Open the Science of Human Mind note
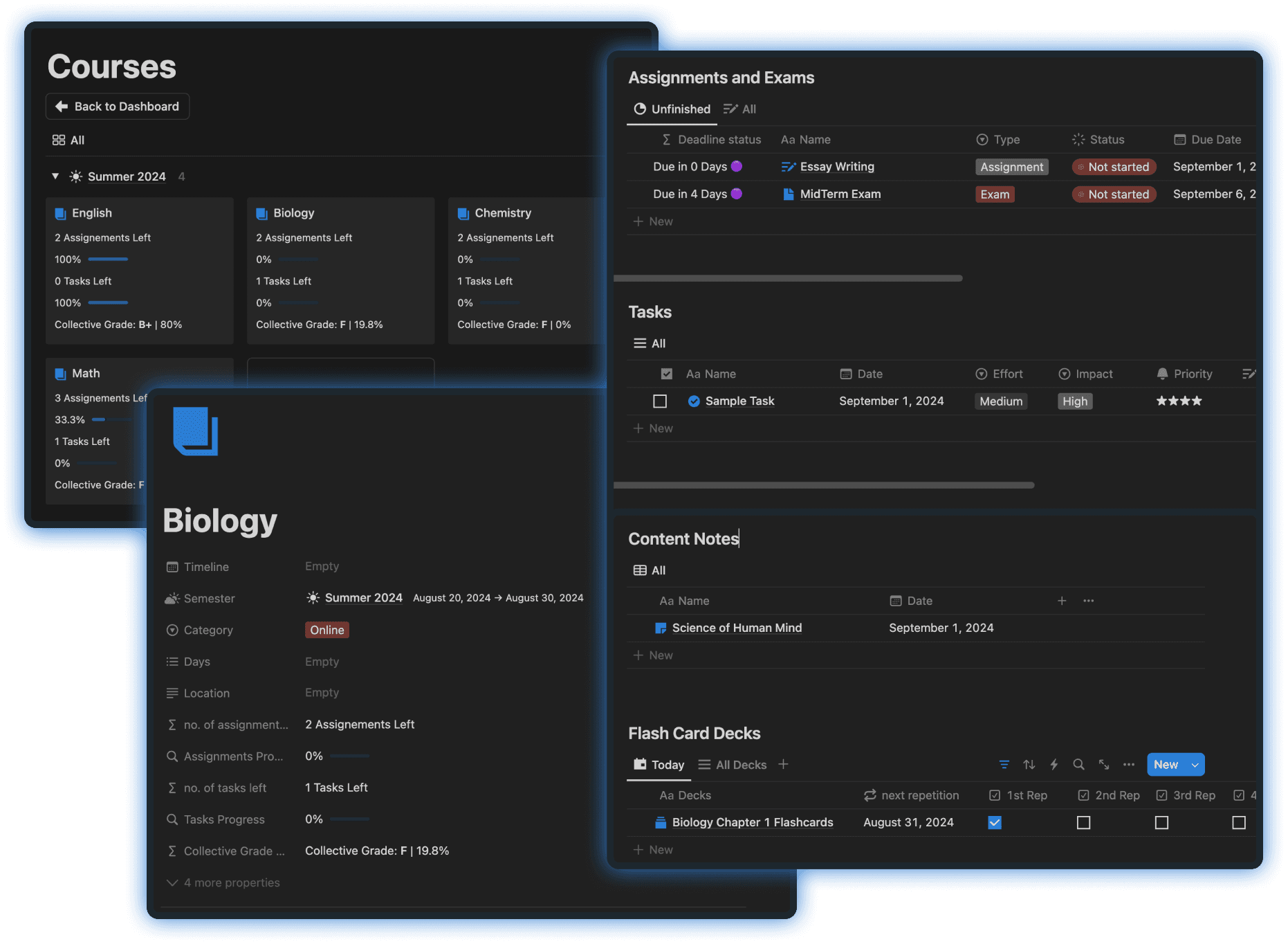 click(736, 628)
